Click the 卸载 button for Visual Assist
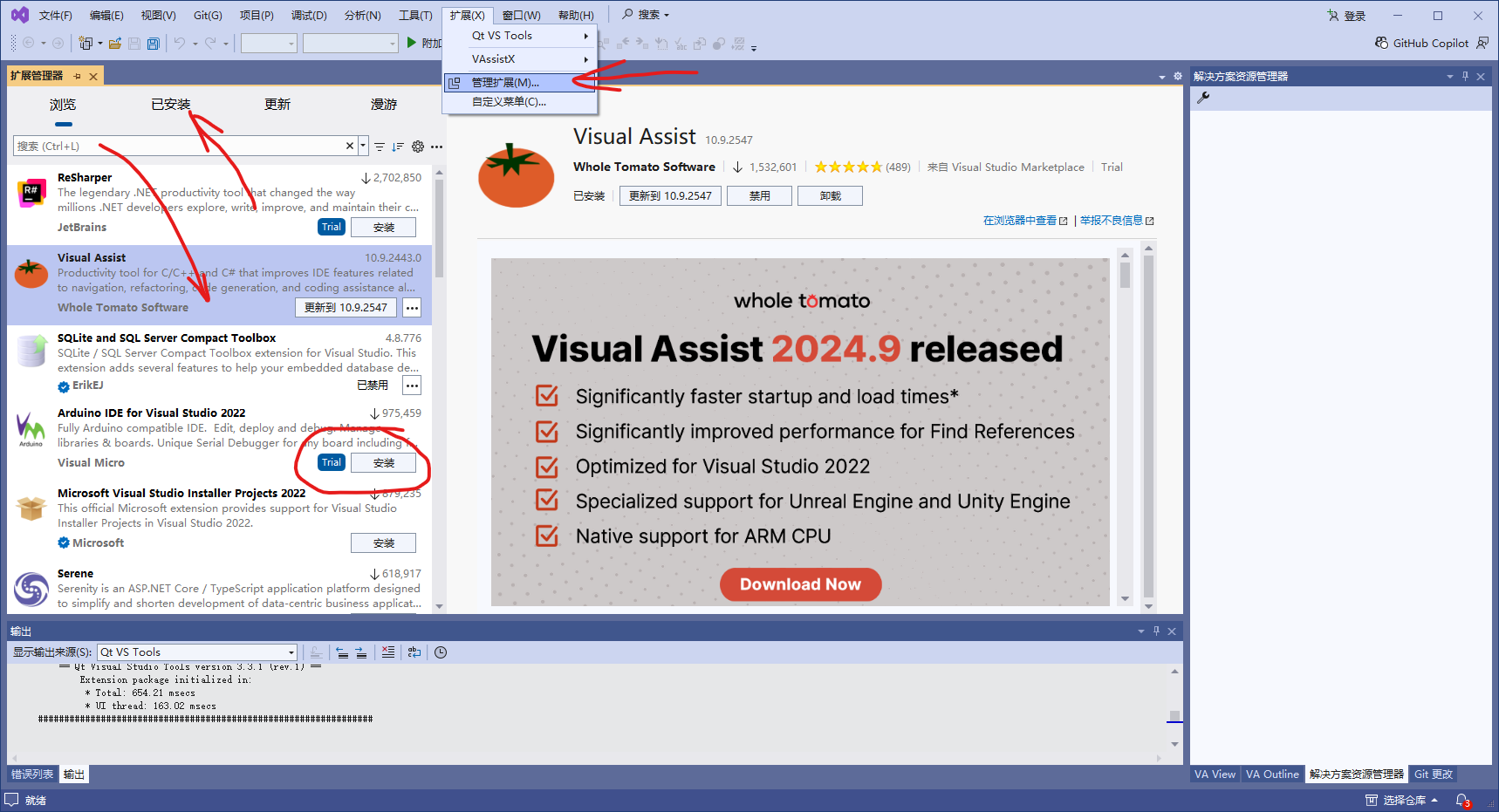The image size is (1499, 812). pyautogui.click(x=830, y=196)
